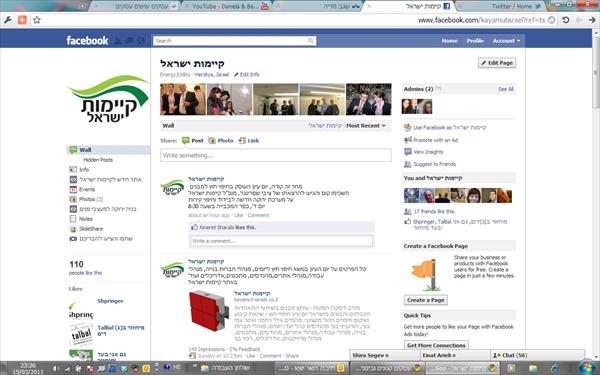600x375 pixels.
Task: Click Share under the second post
Action: (x=292, y=356)
